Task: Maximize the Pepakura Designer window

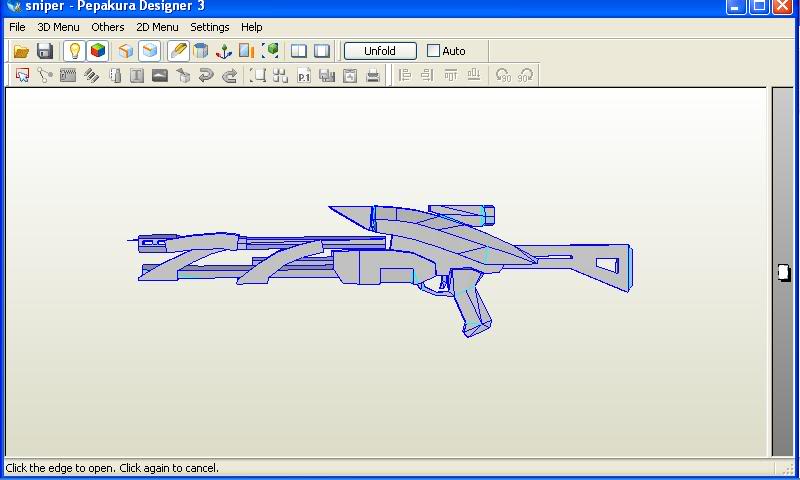Action: (x=759, y=7)
